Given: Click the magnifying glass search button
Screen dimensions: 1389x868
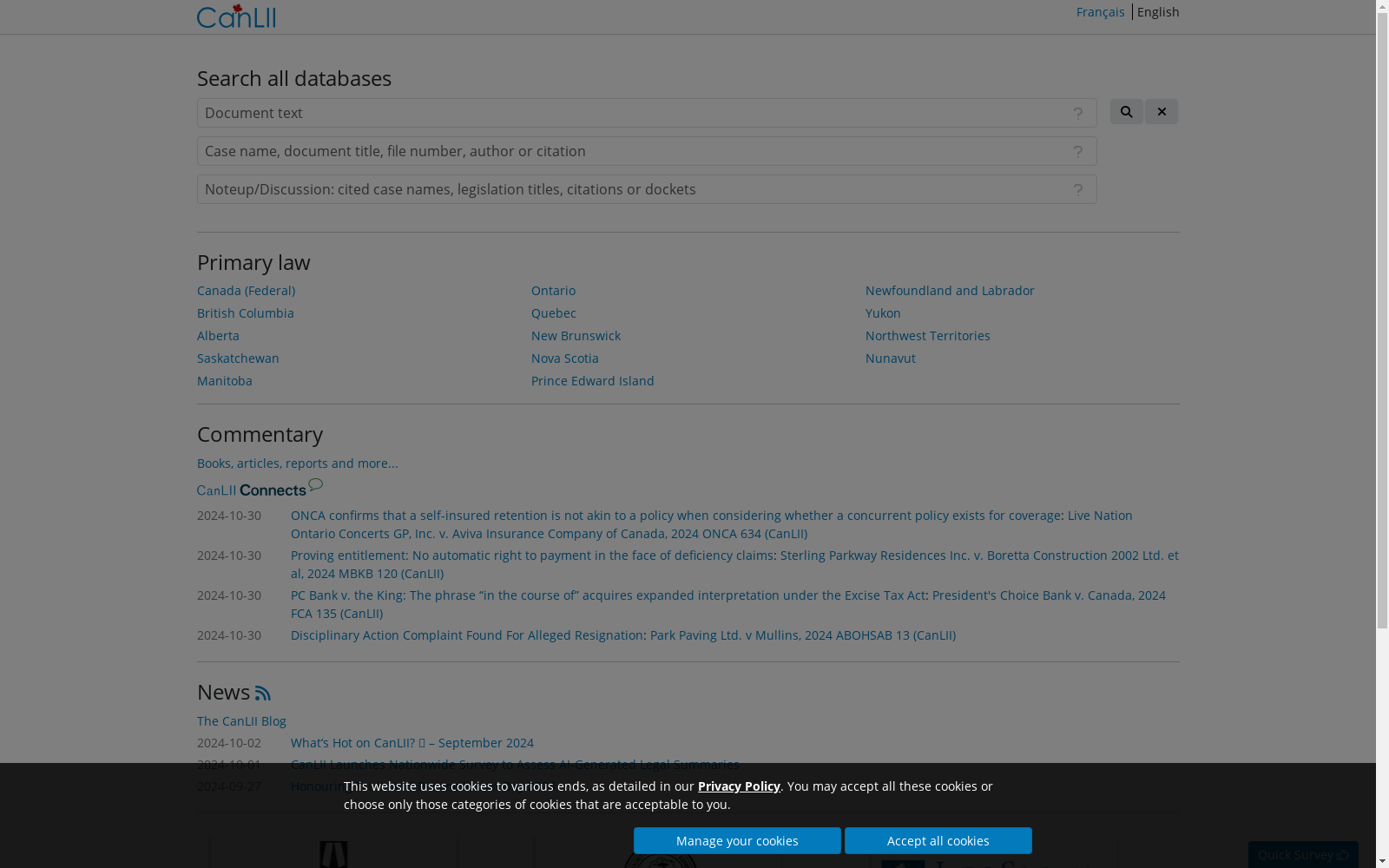Looking at the screenshot, I should coord(1126,111).
